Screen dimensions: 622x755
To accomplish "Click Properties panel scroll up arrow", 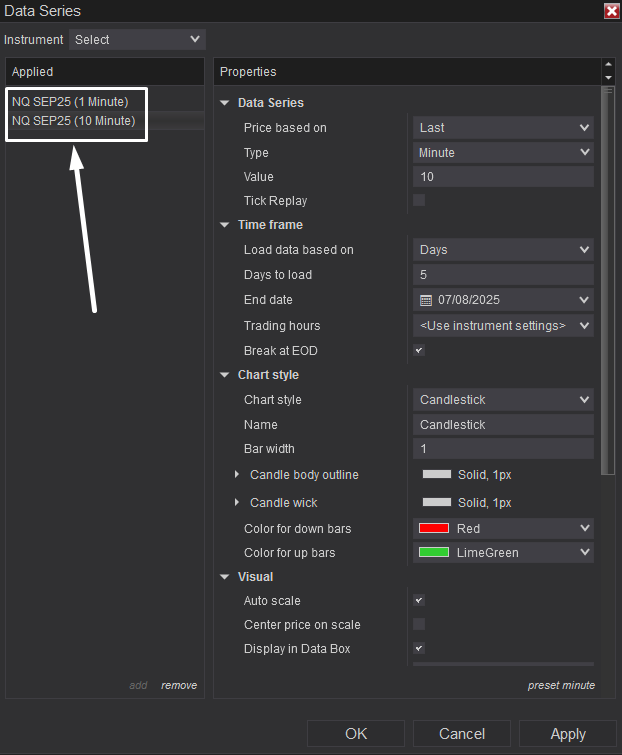I will 609,64.
